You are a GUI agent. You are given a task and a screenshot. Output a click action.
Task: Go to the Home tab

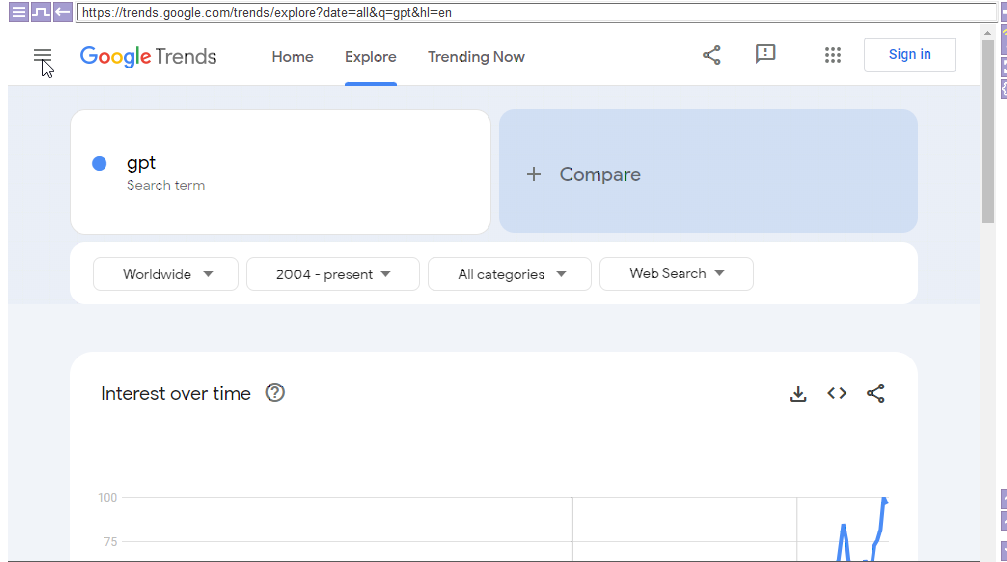[292, 57]
